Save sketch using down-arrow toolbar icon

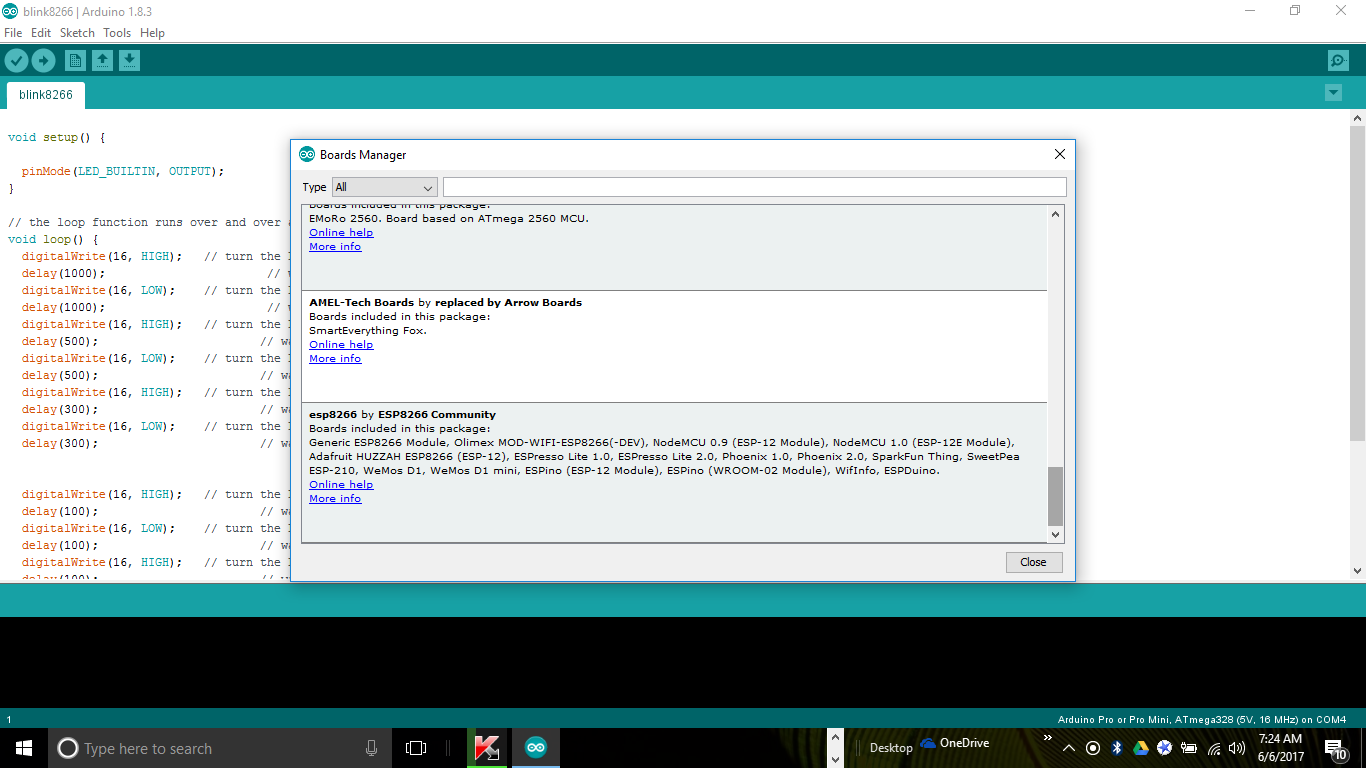[x=129, y=61]
